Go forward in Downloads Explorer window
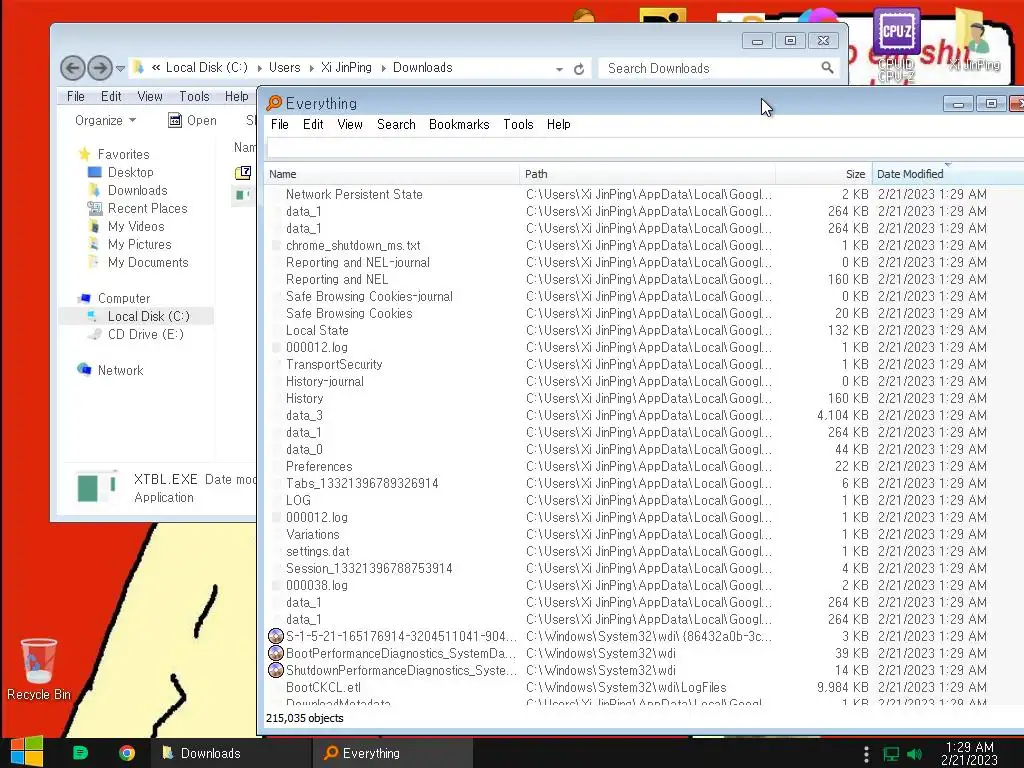 [100, 67]
